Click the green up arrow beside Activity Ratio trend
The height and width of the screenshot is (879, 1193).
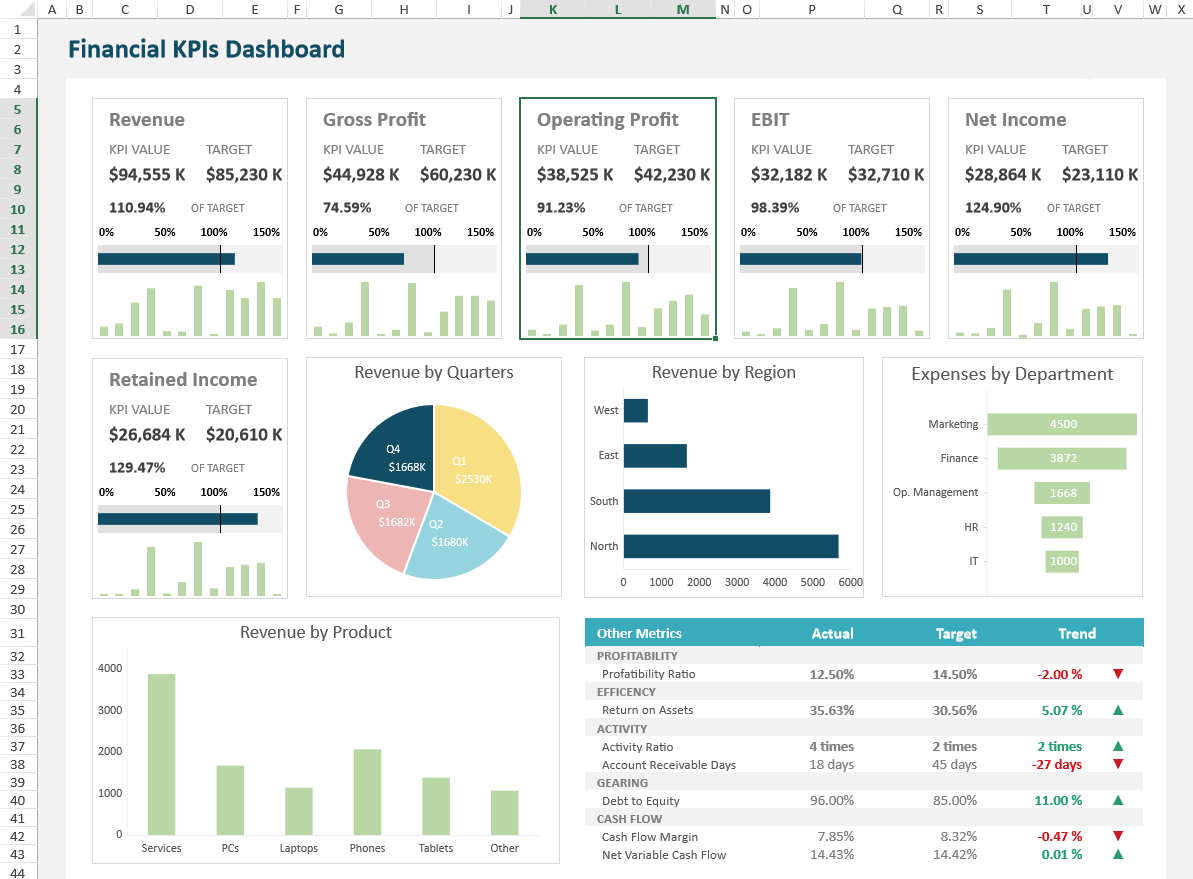point(1118,746)
